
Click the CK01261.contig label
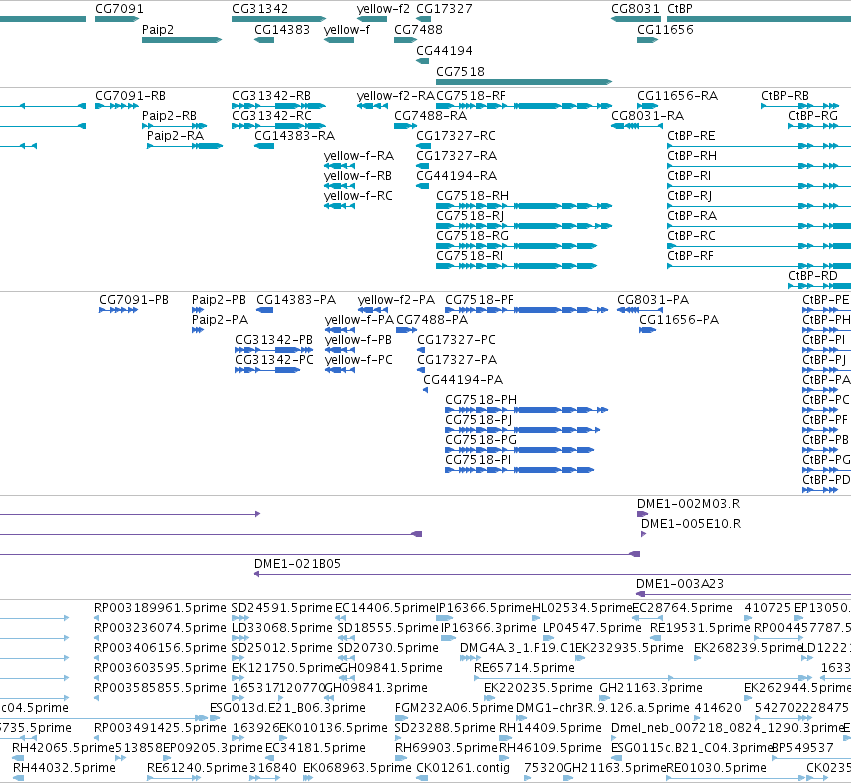coord(463,768)
